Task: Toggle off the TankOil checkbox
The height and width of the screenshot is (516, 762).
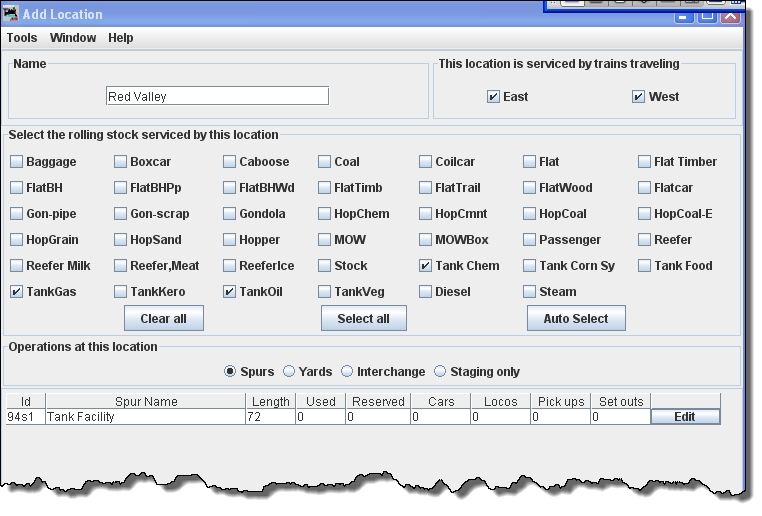Action: (x=230, y=292)
